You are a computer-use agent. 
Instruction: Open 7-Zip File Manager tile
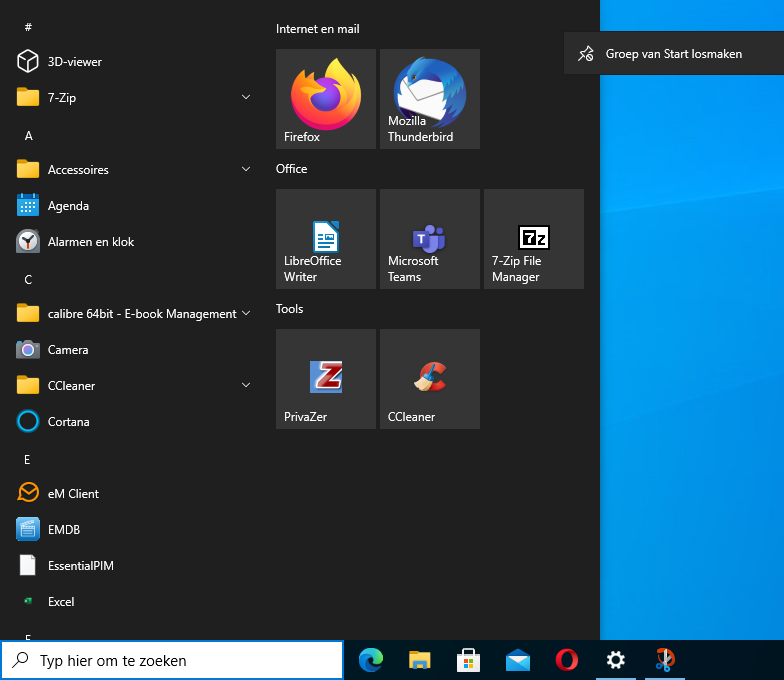coord(534,239)
